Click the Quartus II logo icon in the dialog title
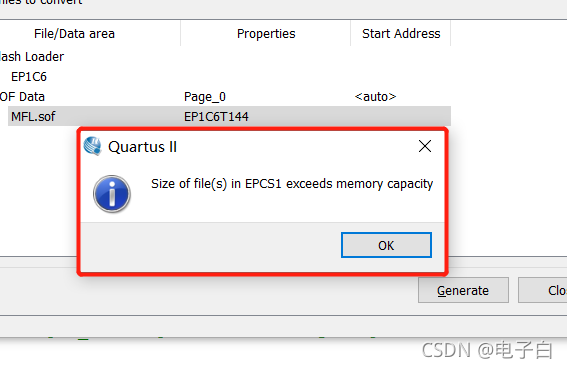The width and height of the screenshot is (567, 368). (x=92, y=146)
